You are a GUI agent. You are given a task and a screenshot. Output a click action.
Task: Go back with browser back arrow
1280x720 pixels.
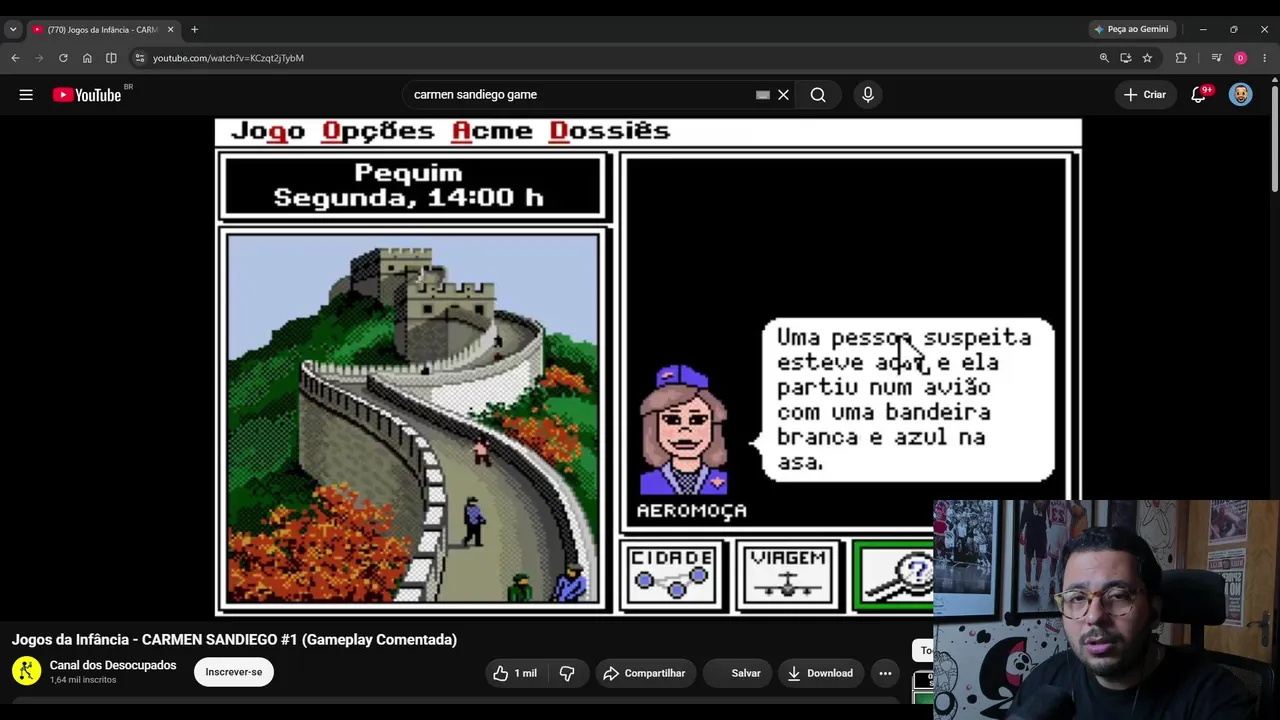point(15,58)
